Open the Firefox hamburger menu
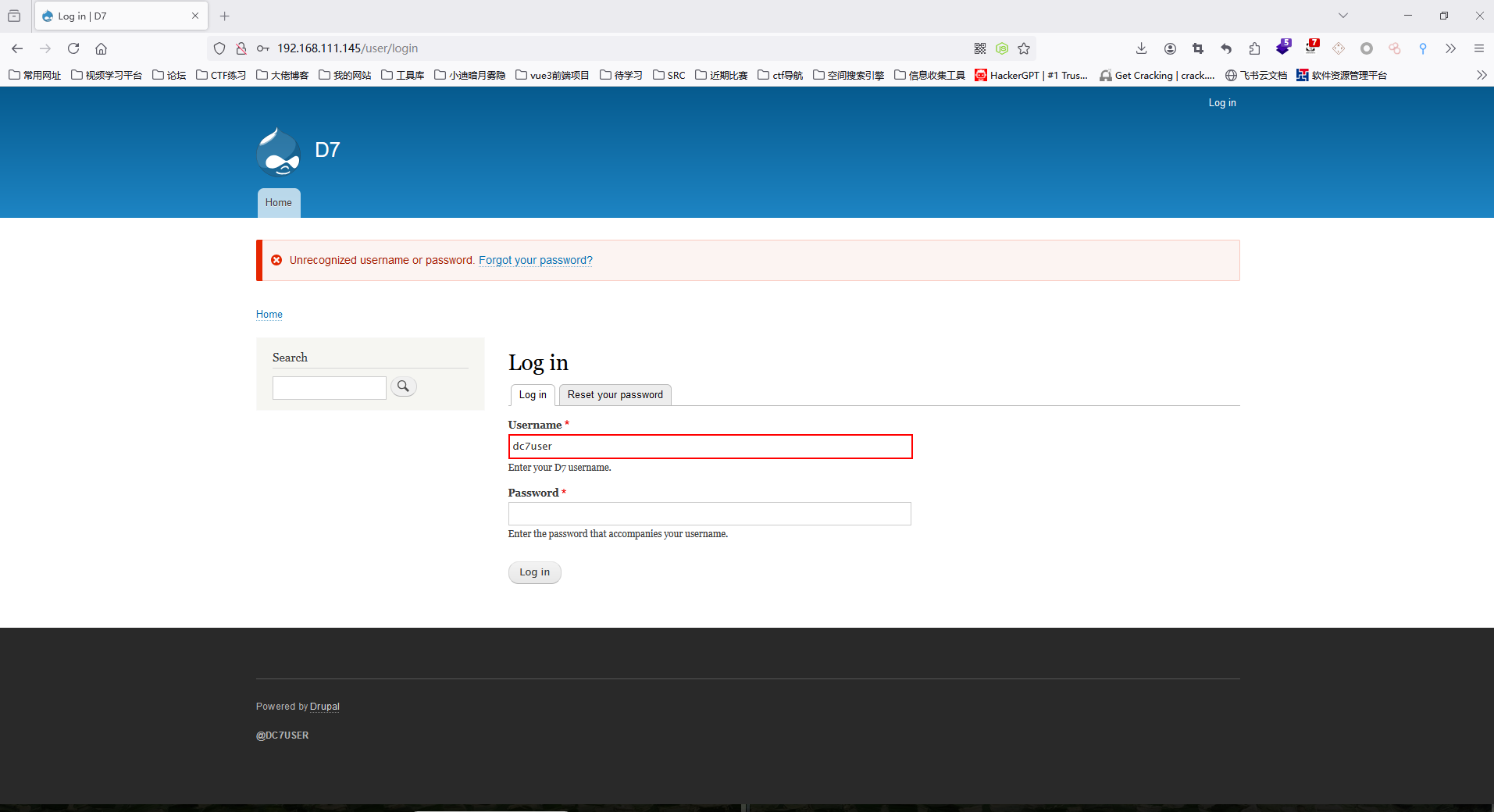 (x=1478, y=48)
